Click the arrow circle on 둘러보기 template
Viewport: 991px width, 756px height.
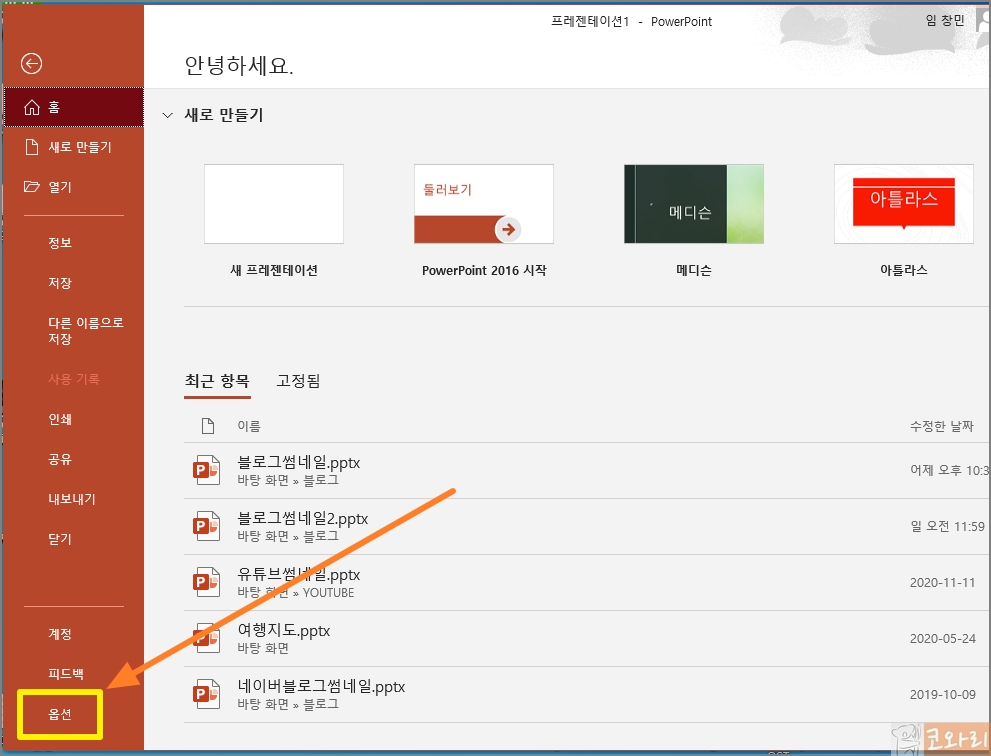click(x=508, y=229)
